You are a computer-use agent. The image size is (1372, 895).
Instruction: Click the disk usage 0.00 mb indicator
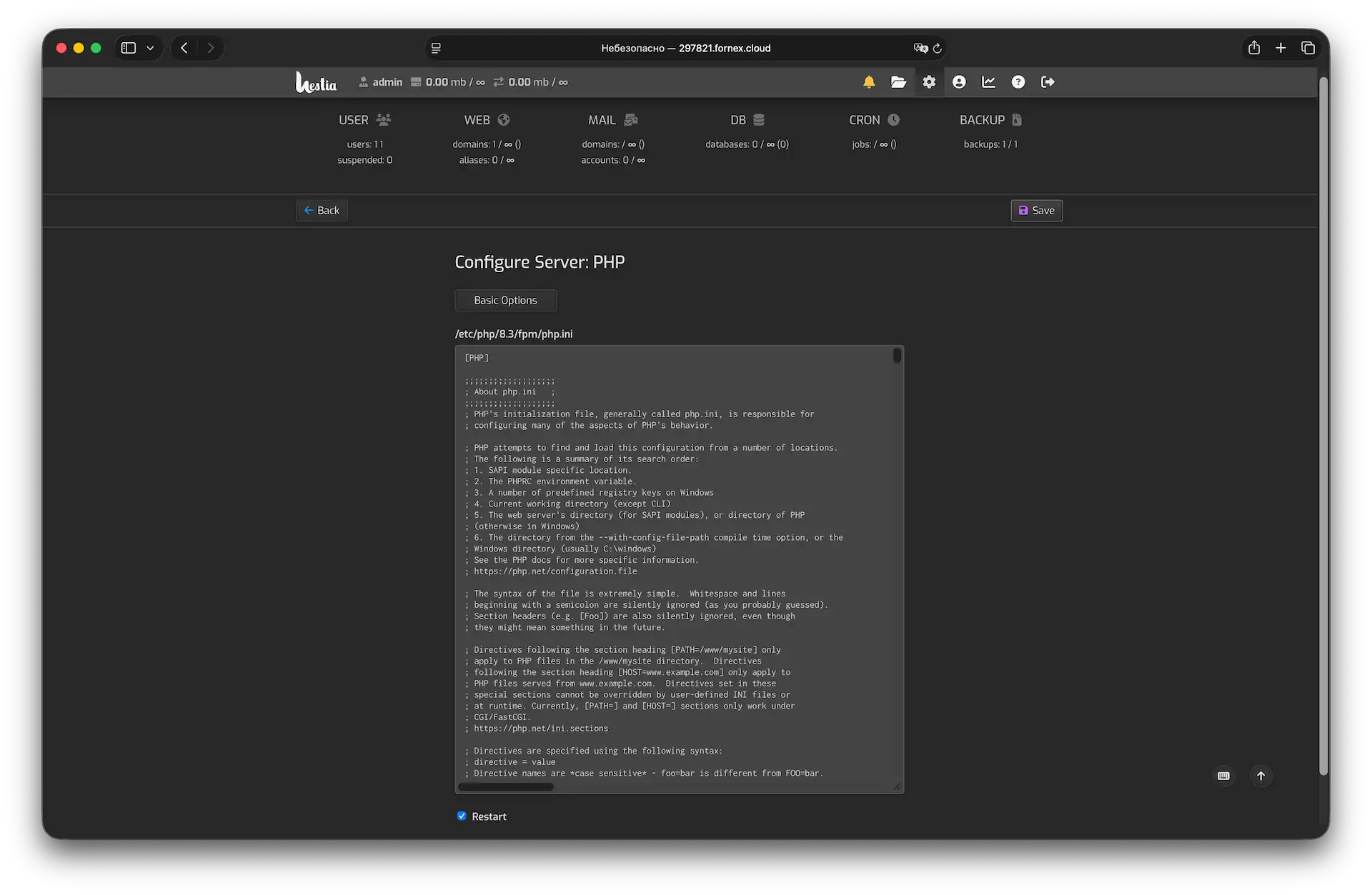[x=447, y=82]
